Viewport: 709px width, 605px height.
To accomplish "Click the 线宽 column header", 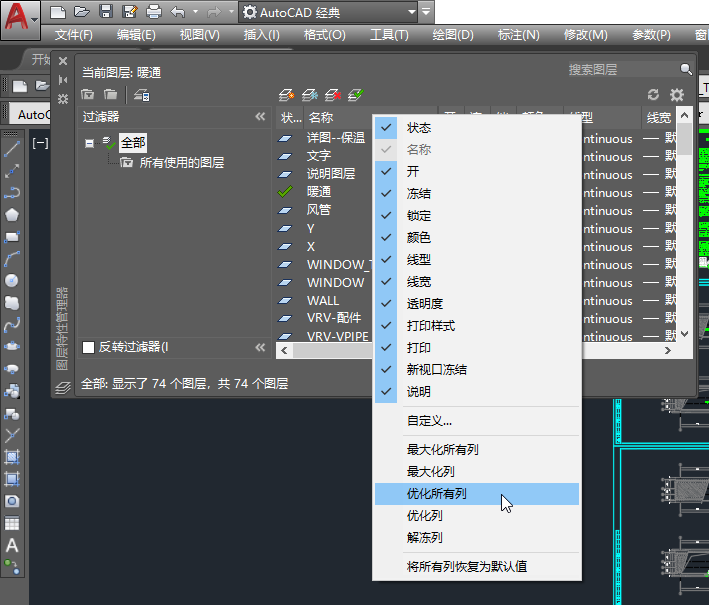I will coord(658,118).
